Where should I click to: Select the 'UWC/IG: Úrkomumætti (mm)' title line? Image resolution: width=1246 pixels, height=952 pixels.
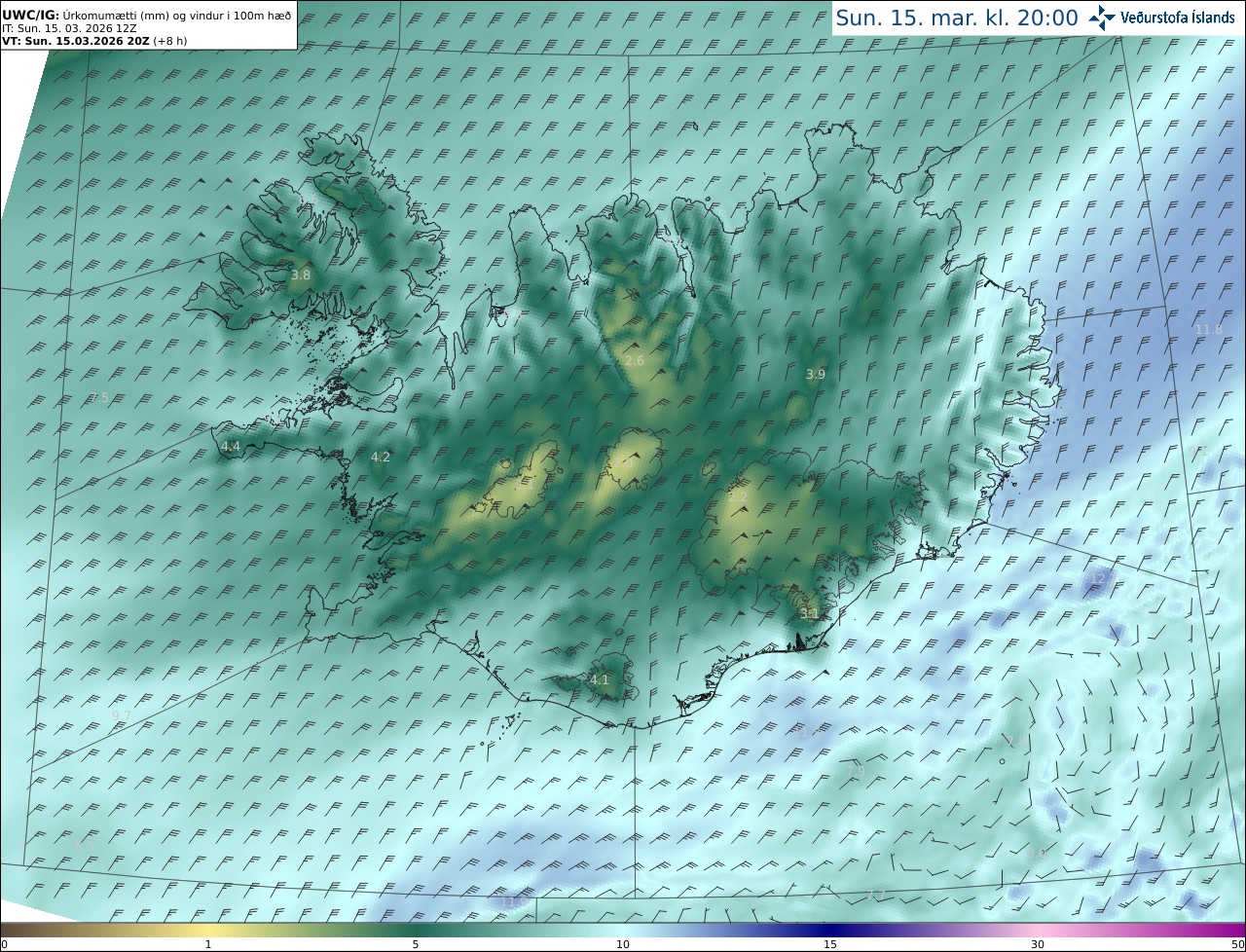[x=146, y=16]
